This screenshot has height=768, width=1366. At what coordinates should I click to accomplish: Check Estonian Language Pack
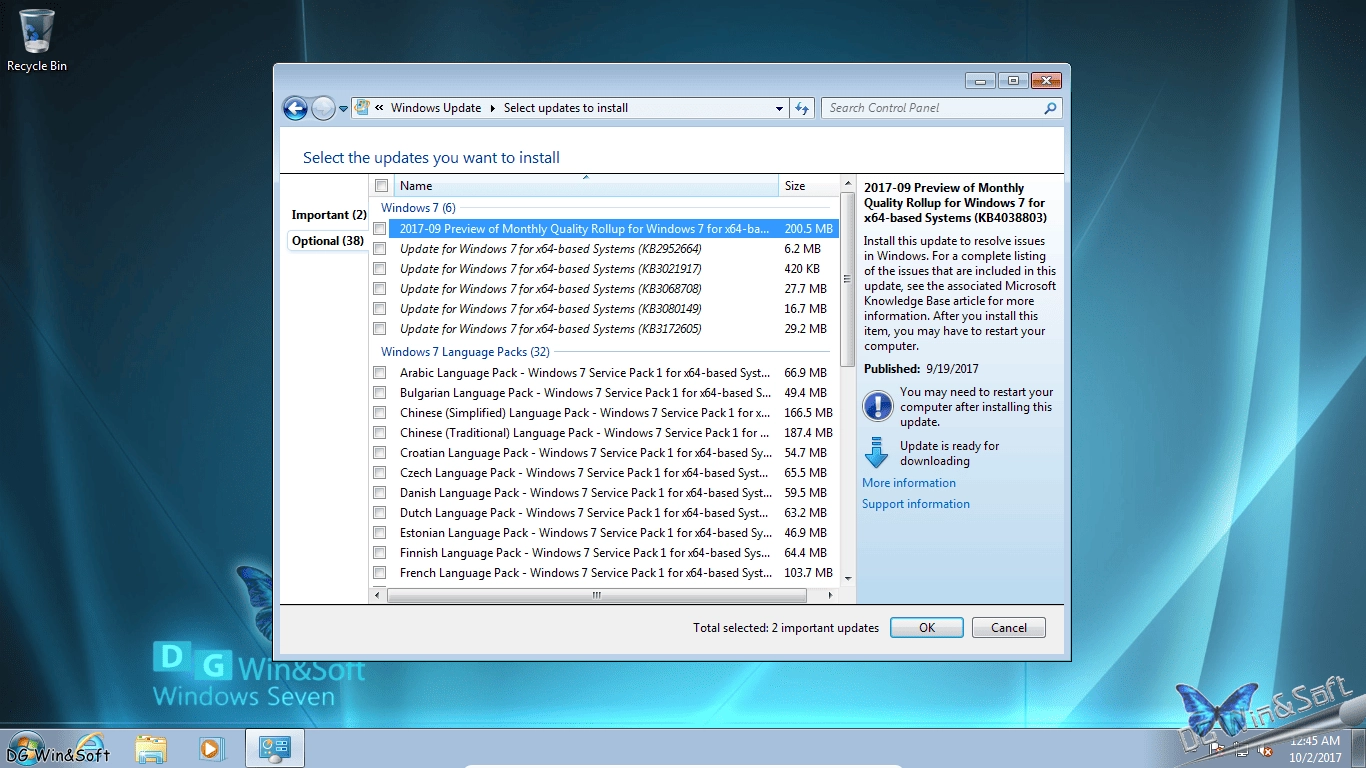(380, 533)
